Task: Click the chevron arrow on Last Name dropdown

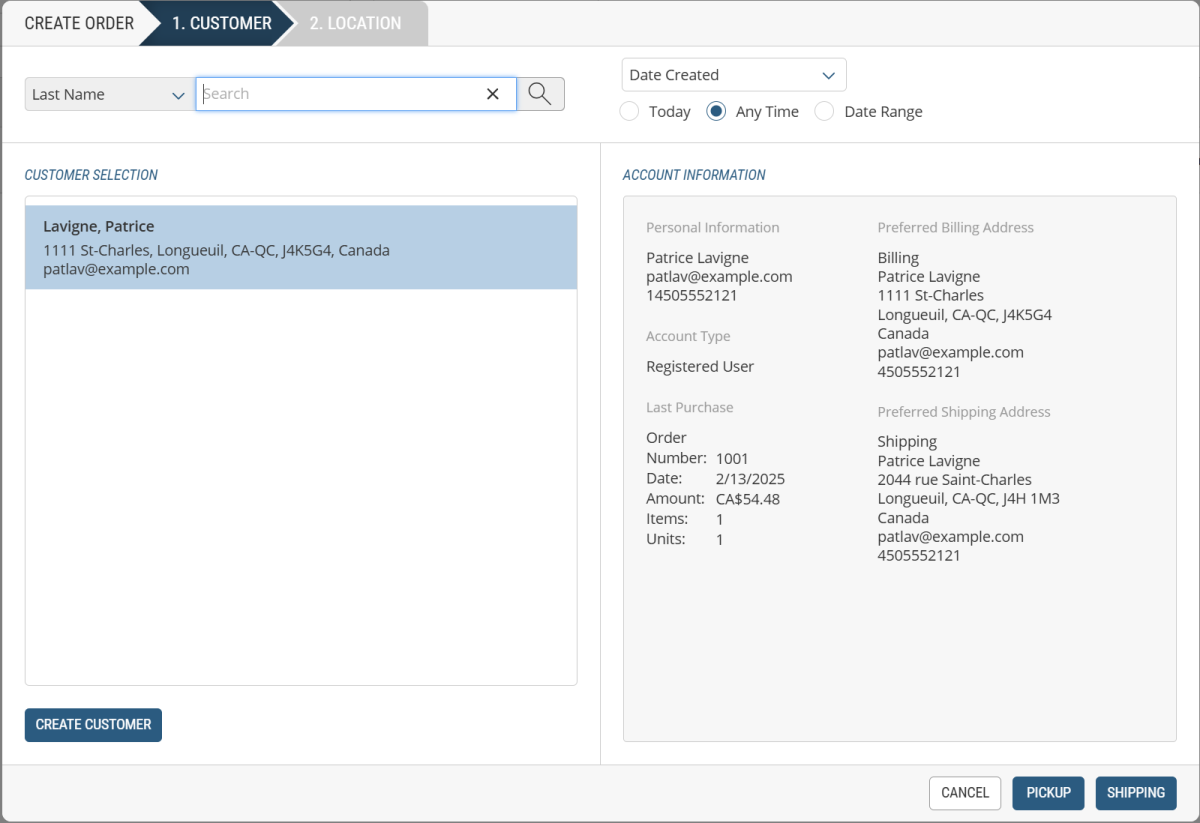Action: [178, 95]
